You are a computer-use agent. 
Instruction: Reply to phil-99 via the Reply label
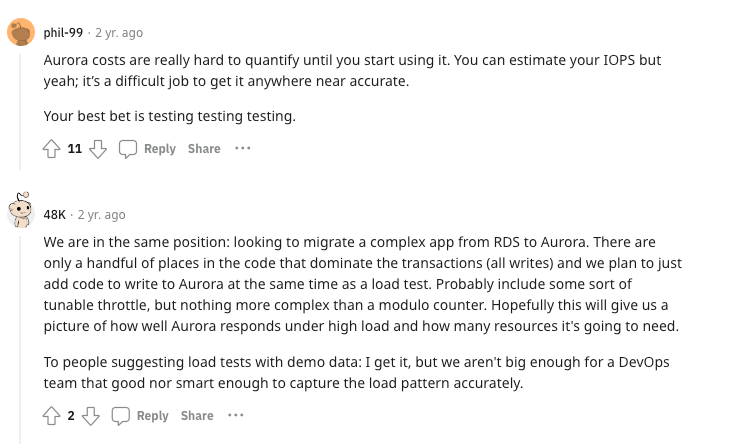pos(160,149)
